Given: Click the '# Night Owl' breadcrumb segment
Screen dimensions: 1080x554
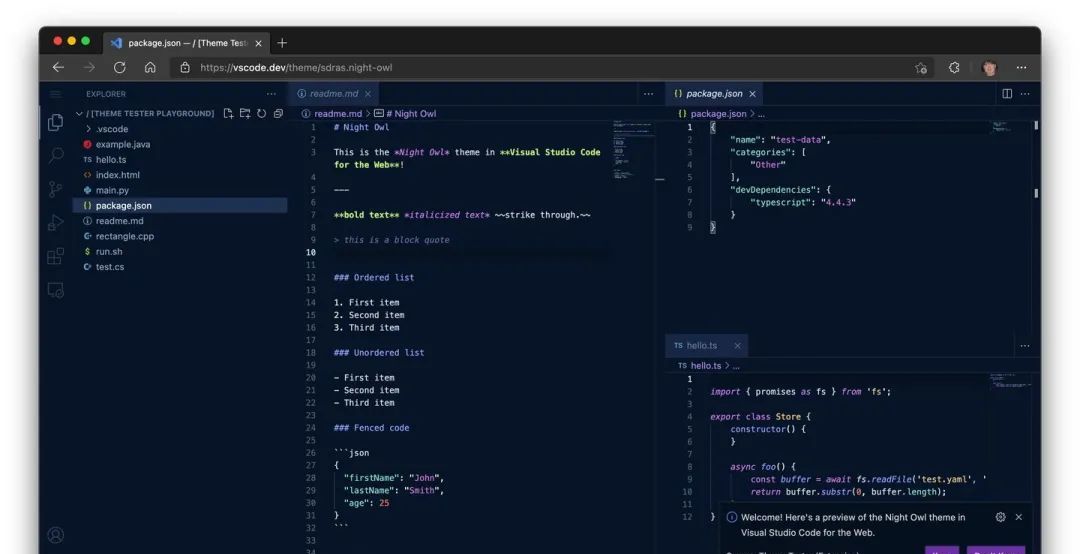Looking at the screenshot, I should (405, 114).
